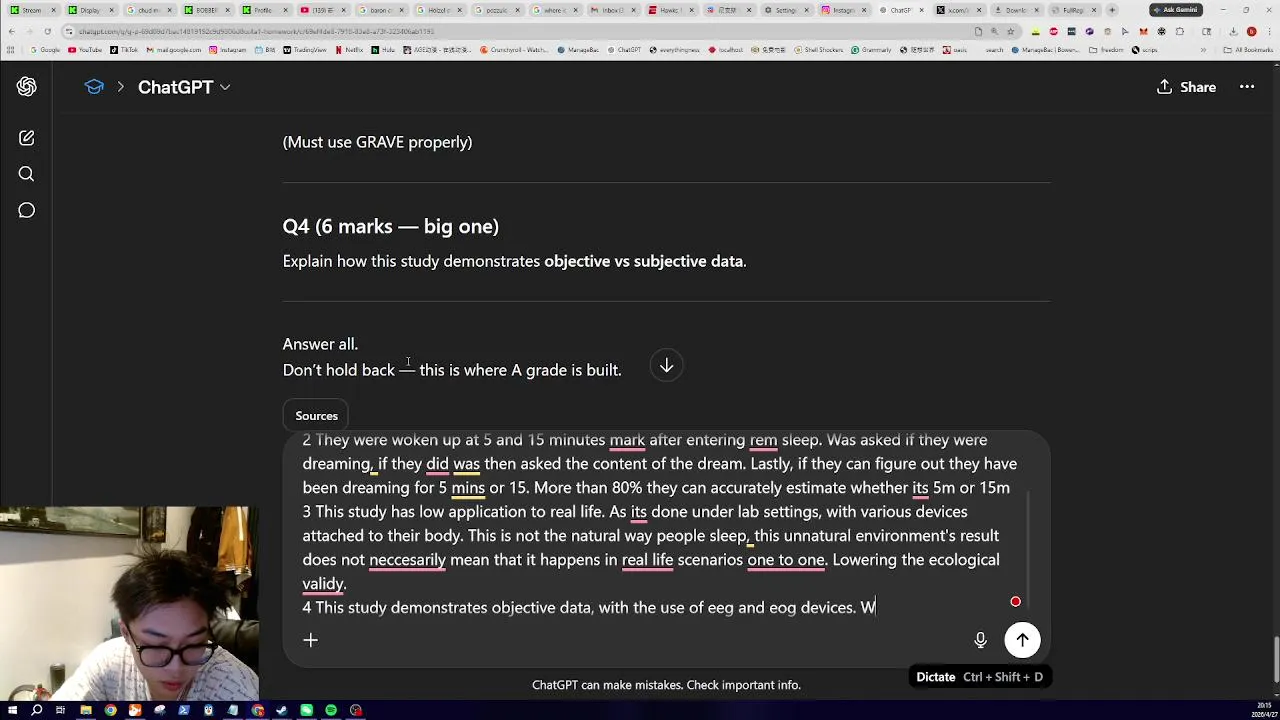Open the Windows Start menu

tap(12, 710)
